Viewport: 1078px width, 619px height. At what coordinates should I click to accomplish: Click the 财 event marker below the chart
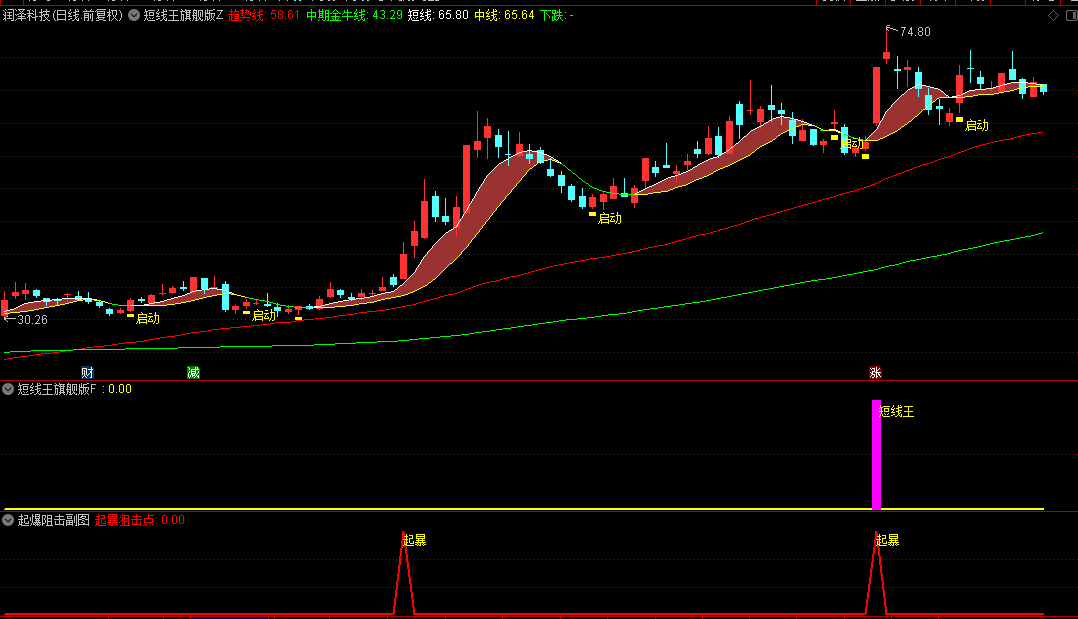87,373
